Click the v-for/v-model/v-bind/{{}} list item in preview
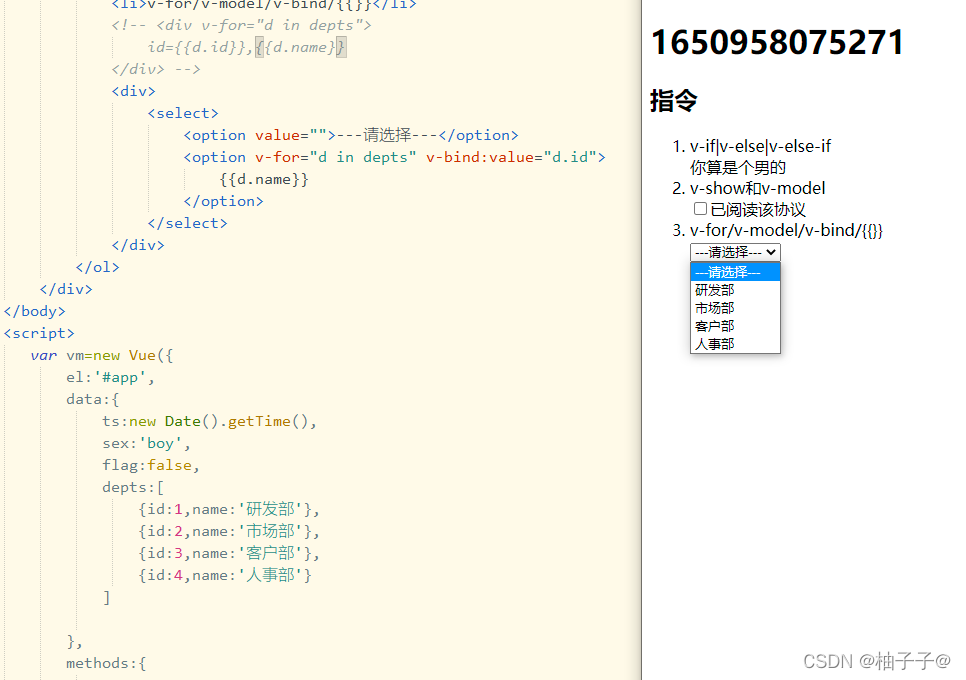Image resolution: width=966 pixels, height=680 pixels. tap(786, 230)
